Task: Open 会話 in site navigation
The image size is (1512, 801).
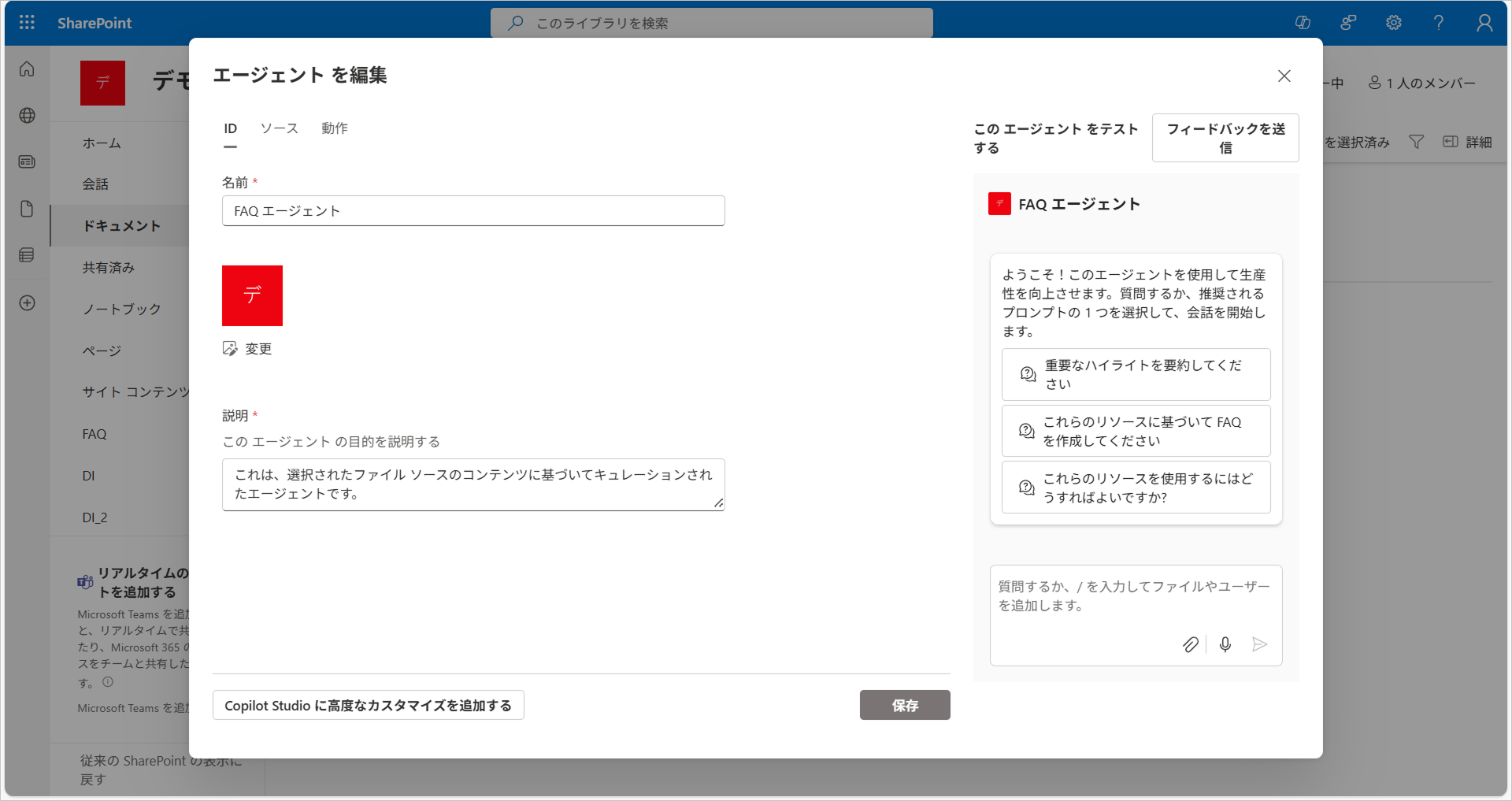Action: click(x=95, y=184)
